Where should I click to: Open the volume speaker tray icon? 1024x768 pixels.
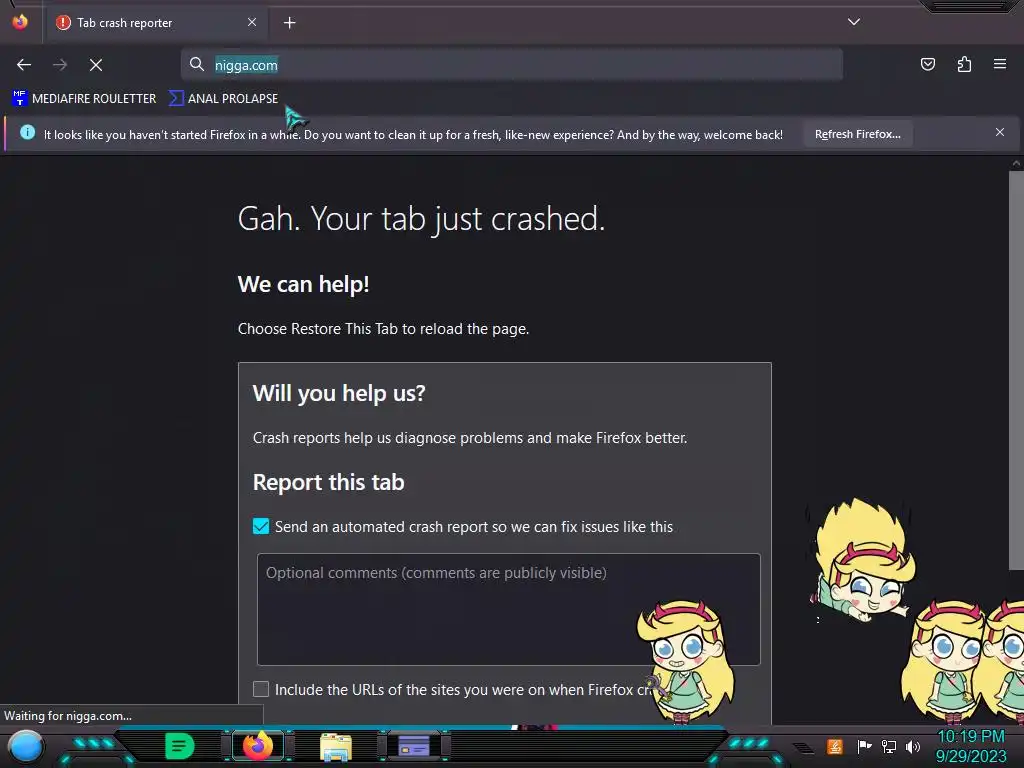(x=913, y=746)
